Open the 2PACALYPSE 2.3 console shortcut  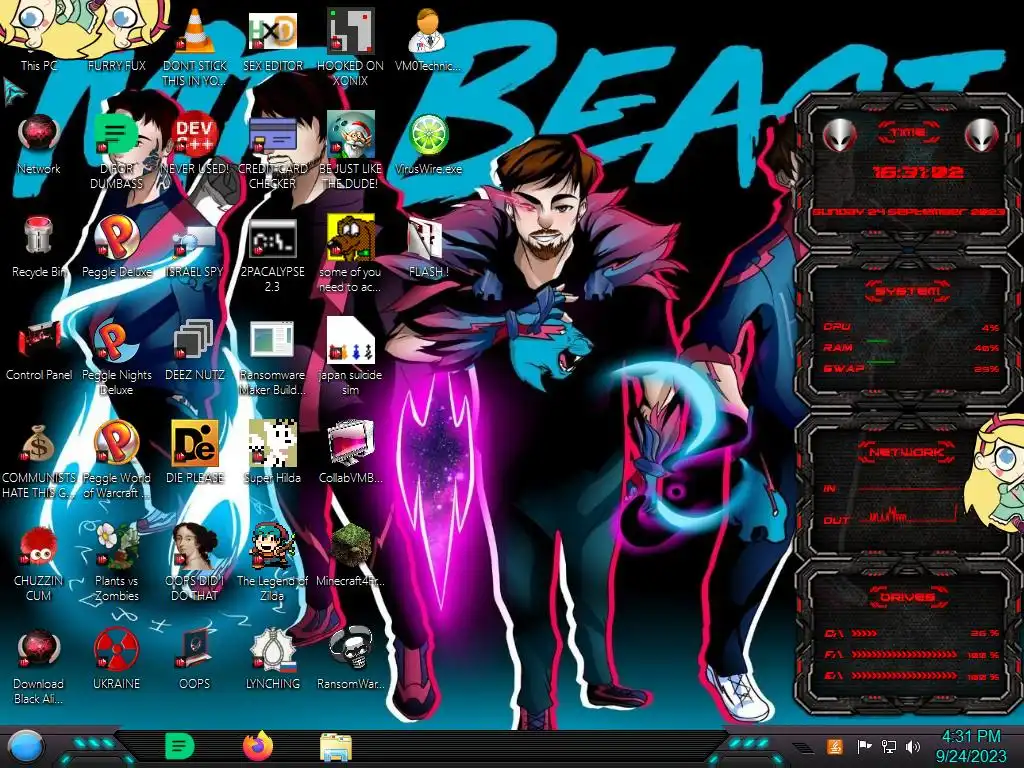click(x=273, y=255)
